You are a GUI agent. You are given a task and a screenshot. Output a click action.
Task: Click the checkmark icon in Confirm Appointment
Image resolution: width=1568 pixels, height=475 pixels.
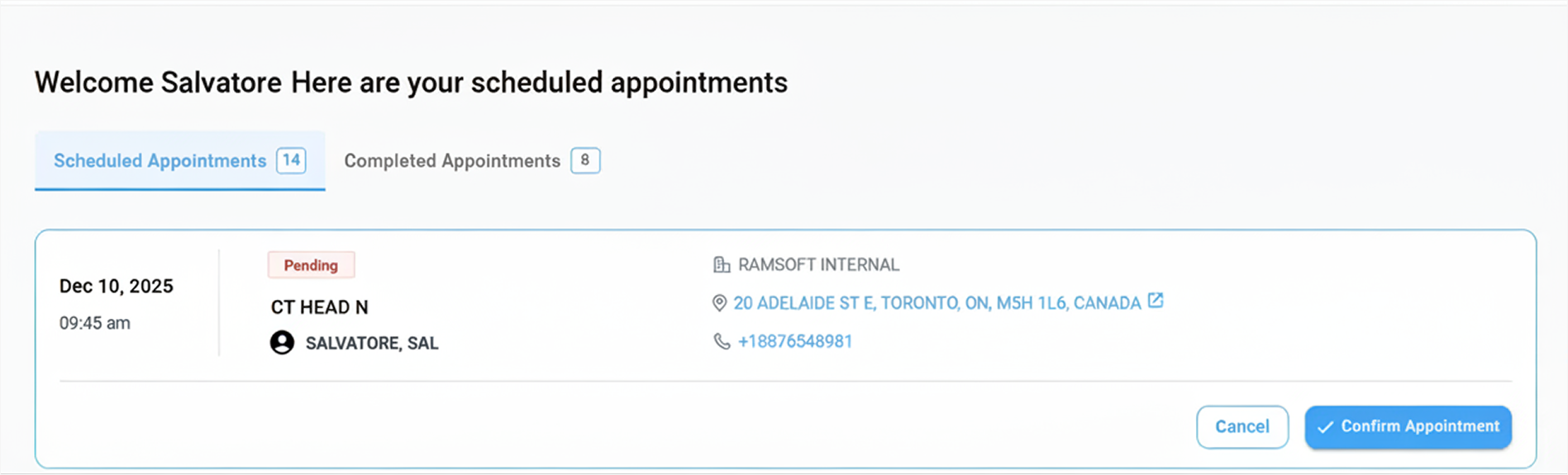[1325, 427]
